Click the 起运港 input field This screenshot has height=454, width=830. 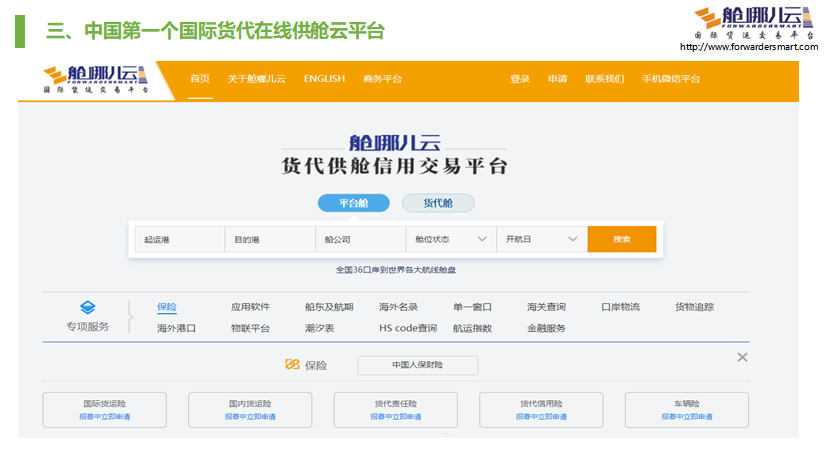click(x=179, y=239)
